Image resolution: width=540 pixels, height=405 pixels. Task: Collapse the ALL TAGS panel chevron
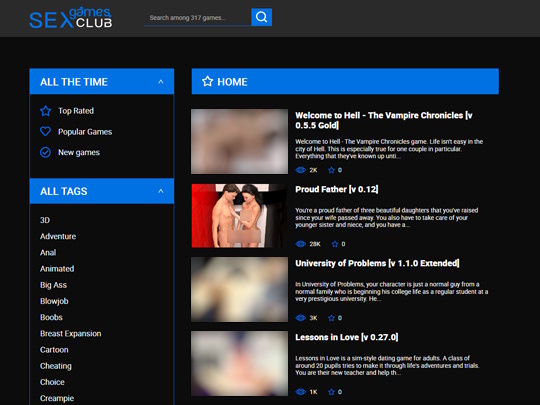click(160, 191)
